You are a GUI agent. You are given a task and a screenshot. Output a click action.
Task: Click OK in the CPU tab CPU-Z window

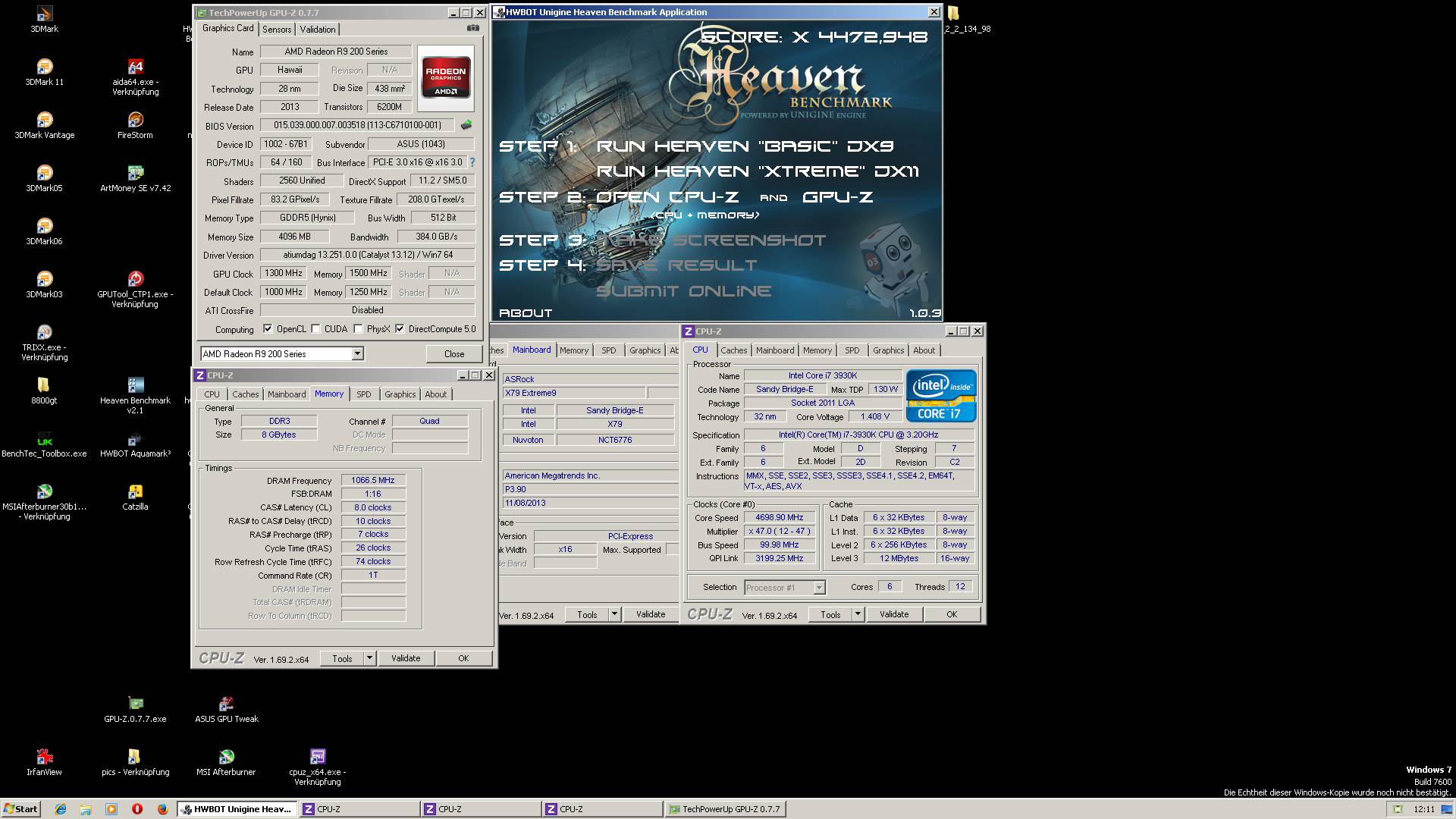[x=952, y=614]
